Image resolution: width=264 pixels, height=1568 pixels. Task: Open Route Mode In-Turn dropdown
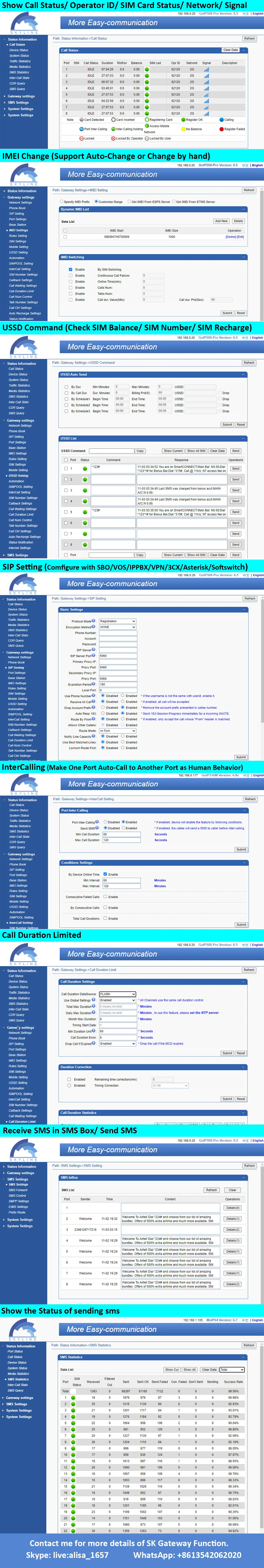tap(117, 731)
